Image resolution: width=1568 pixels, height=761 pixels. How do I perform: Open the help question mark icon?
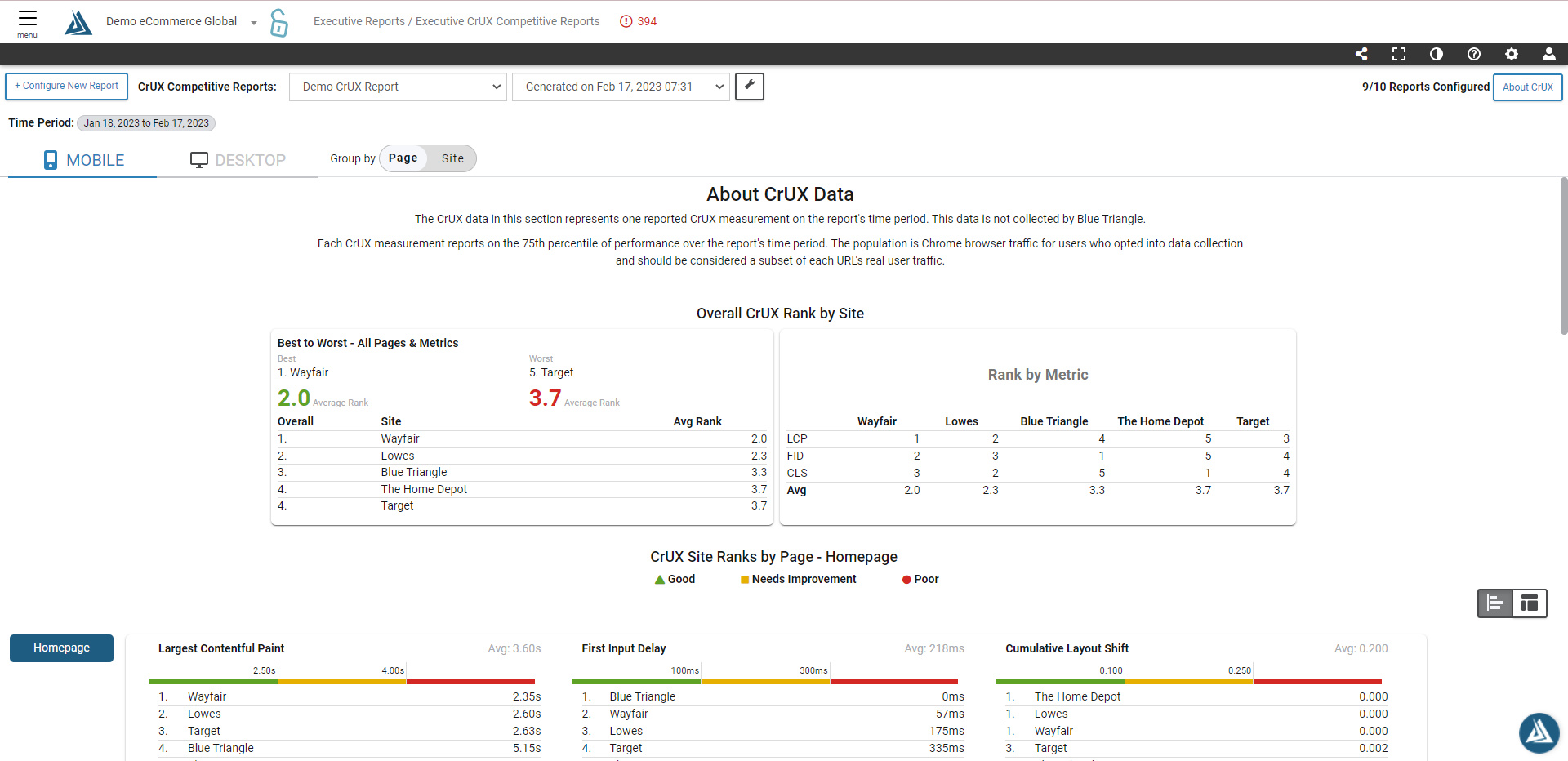[x=1474, y=54]
